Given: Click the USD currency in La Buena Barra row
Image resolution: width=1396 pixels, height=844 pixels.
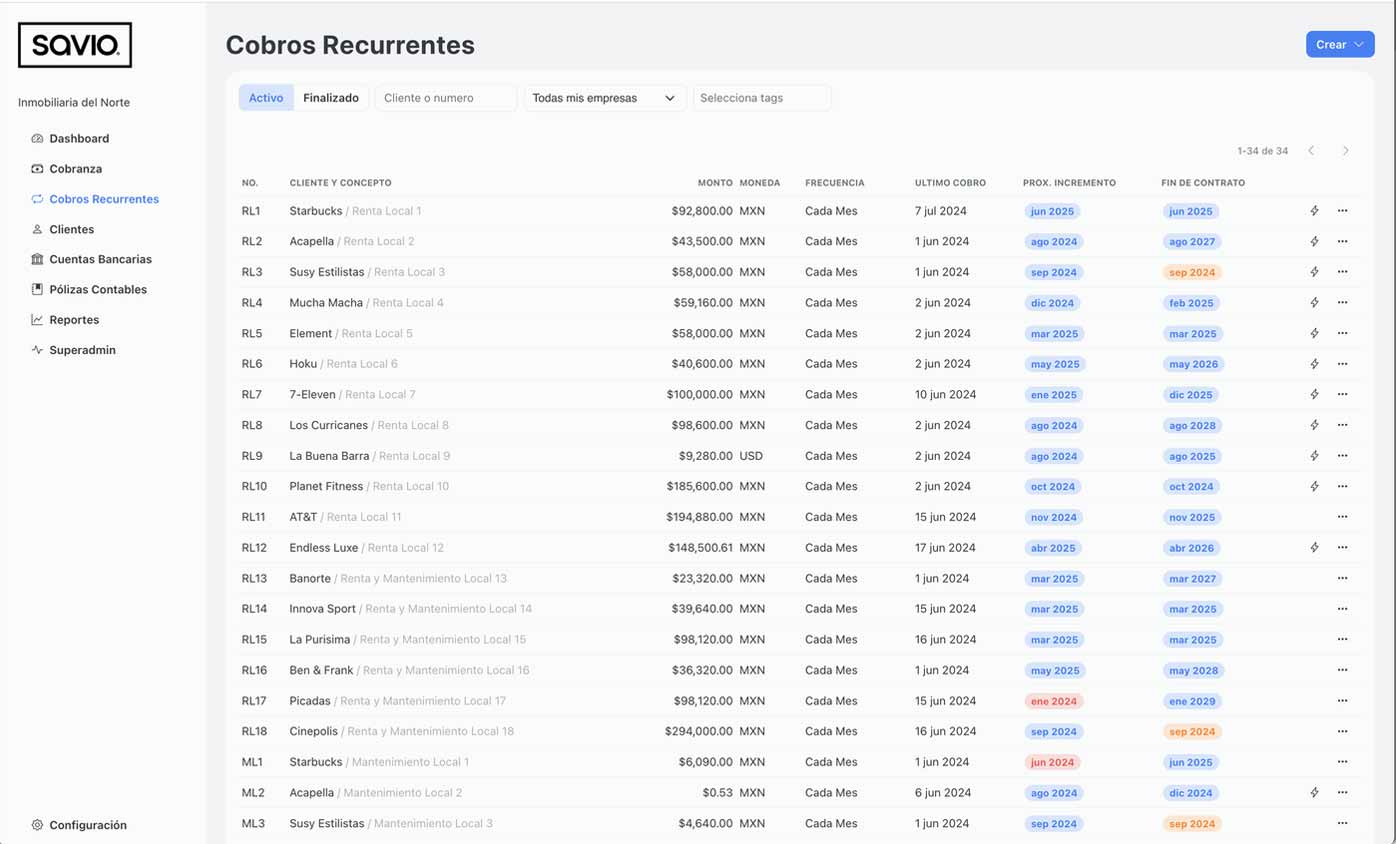Looking at the screenshot, I should 751,456.
